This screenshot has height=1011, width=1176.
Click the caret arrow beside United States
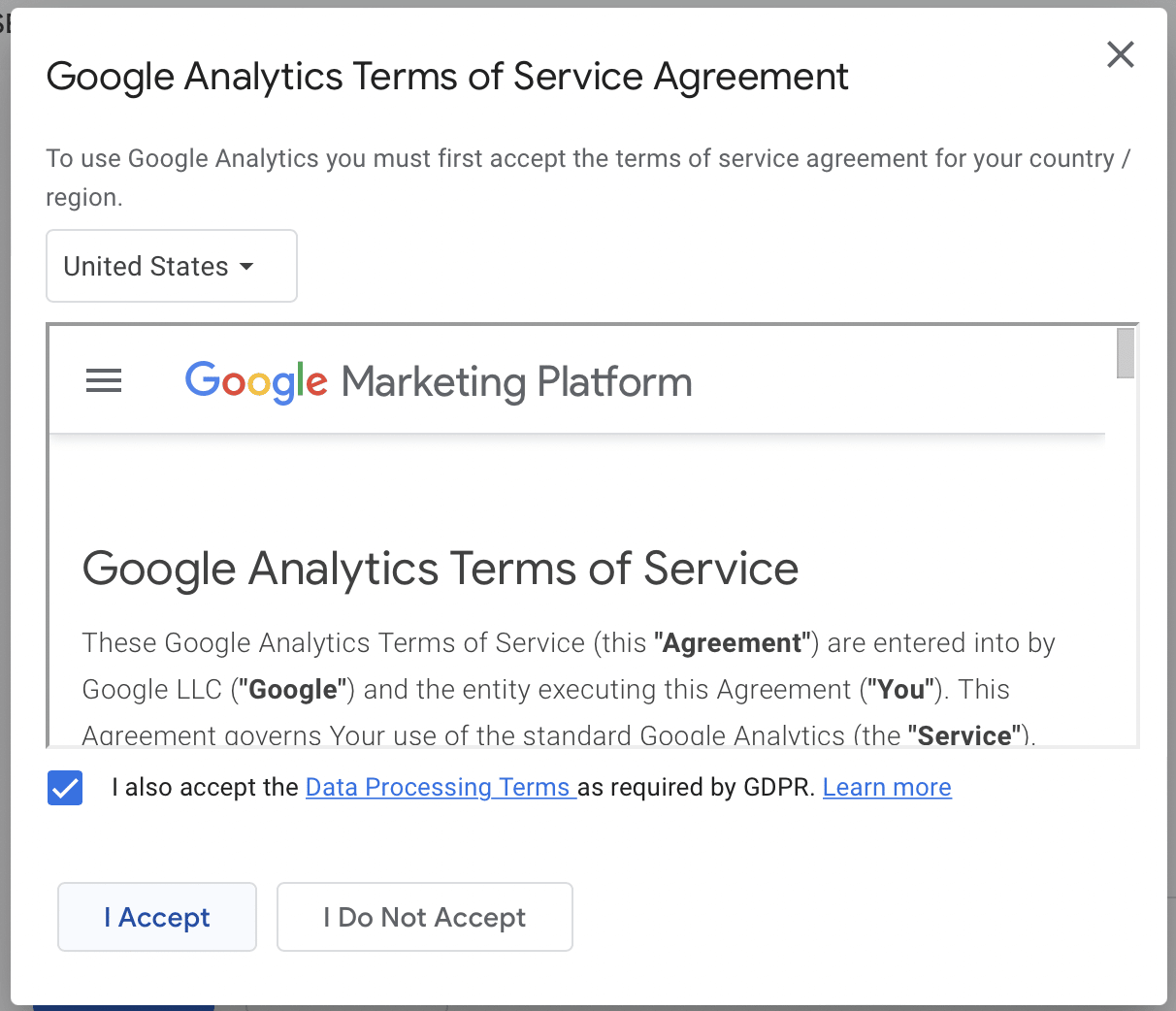pos(246,266)
